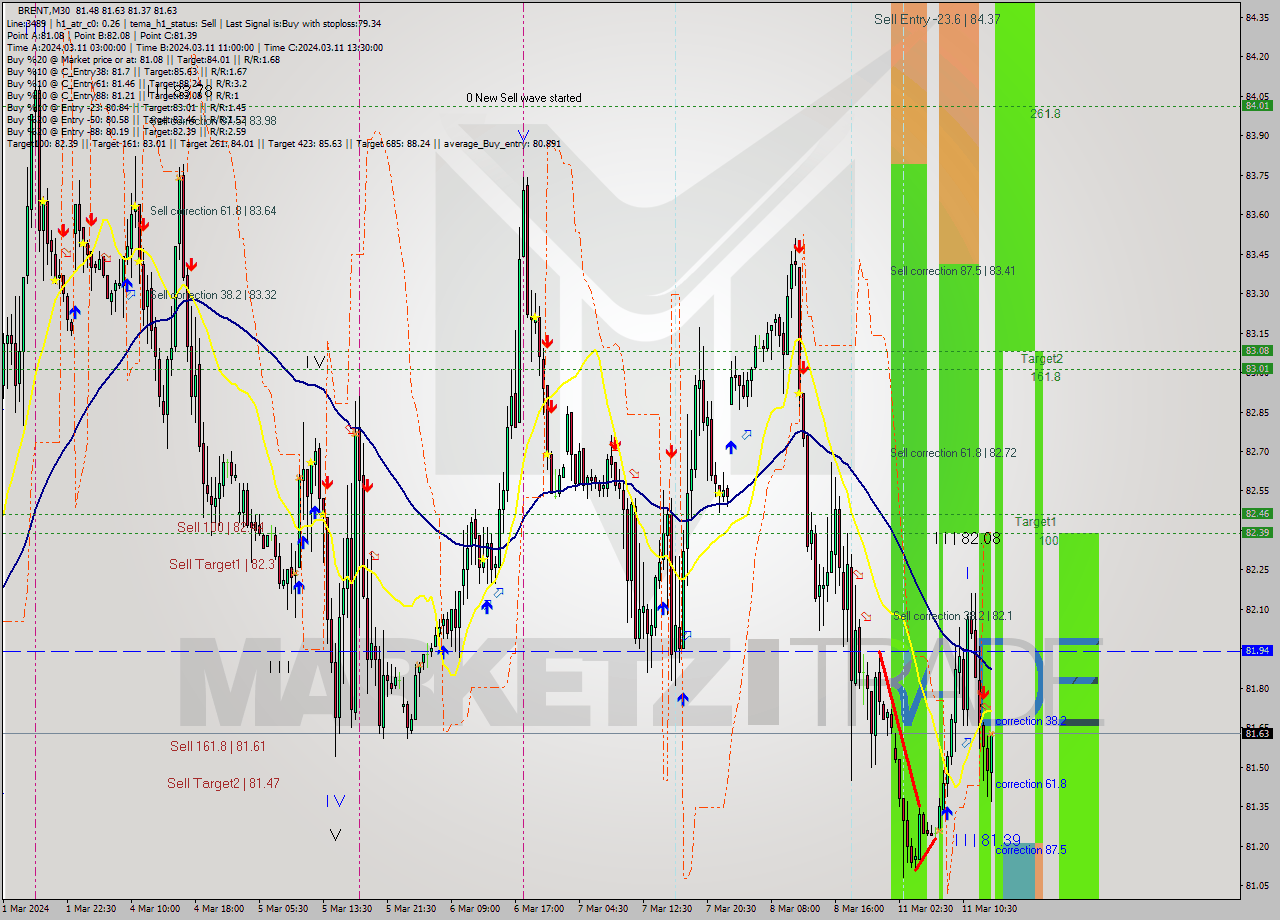This screenshot has width=1280, height=920.
Task: Click the 'Sell Target2 | 81.47' label
Action: coord(223,783)
